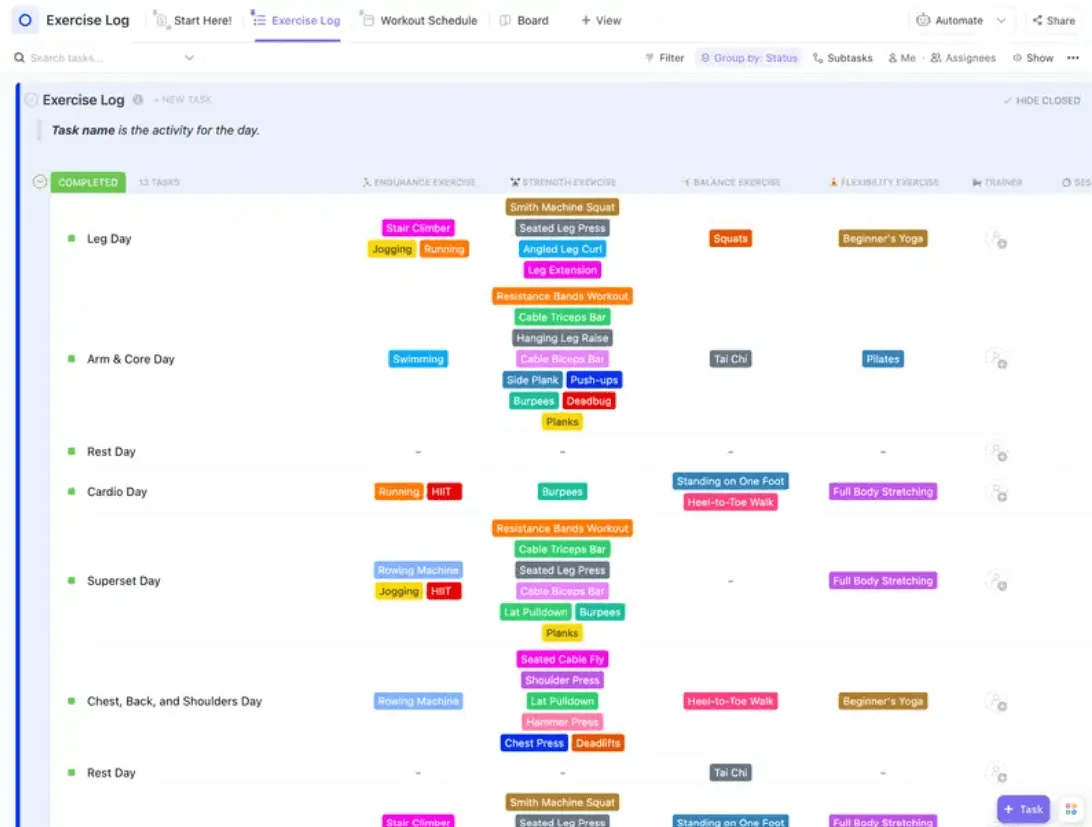The image size is (1092, 827).
Task: Click the apps grid icon next to Task button
Action: coord(1071,809)
